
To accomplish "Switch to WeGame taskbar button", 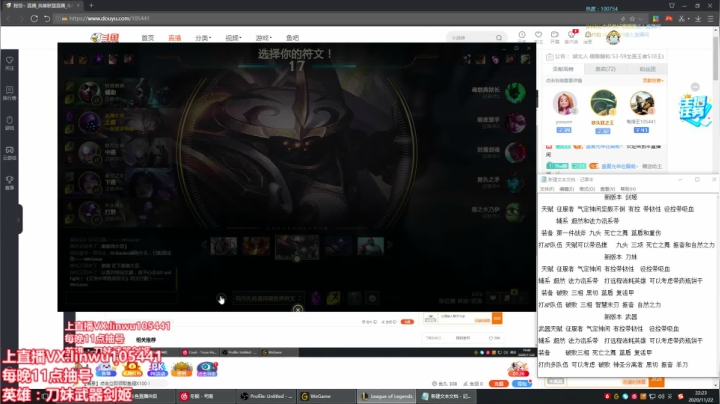I will [x=326, y=396].
